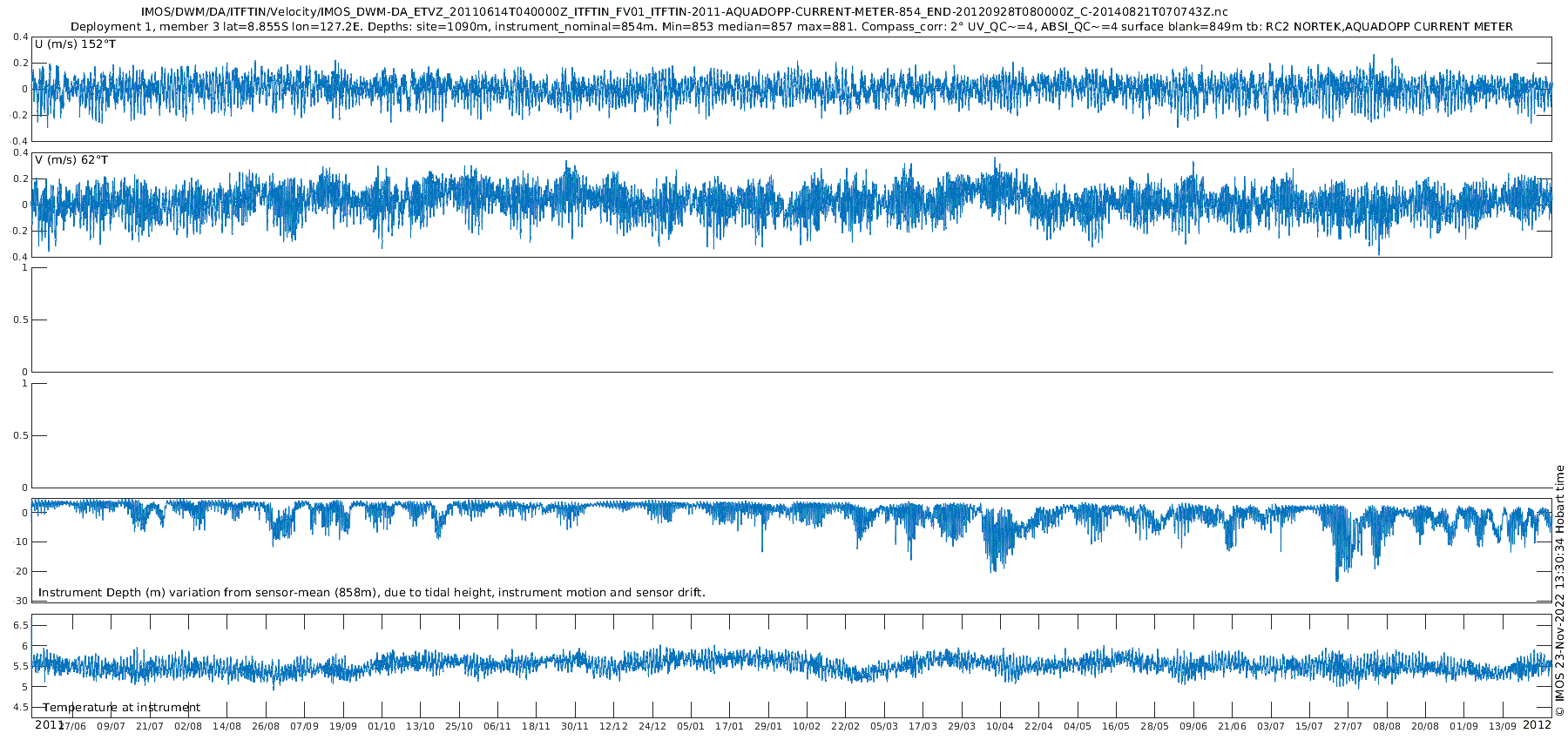Click the 30/11 date tick label
The width and height of the screenshot is (1568, 740).
(575, 726)
